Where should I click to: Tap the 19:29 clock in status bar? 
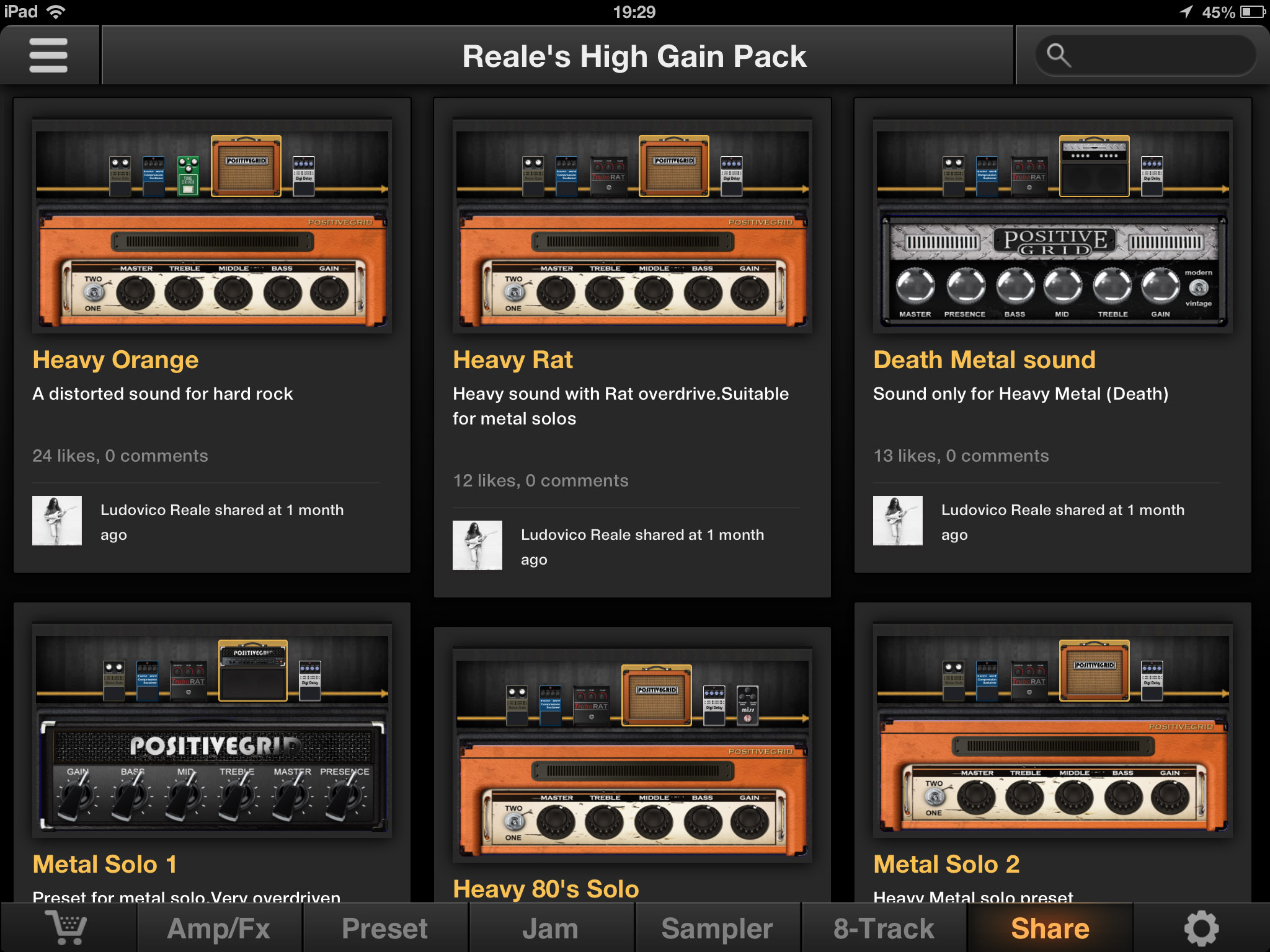pos(634,12)
